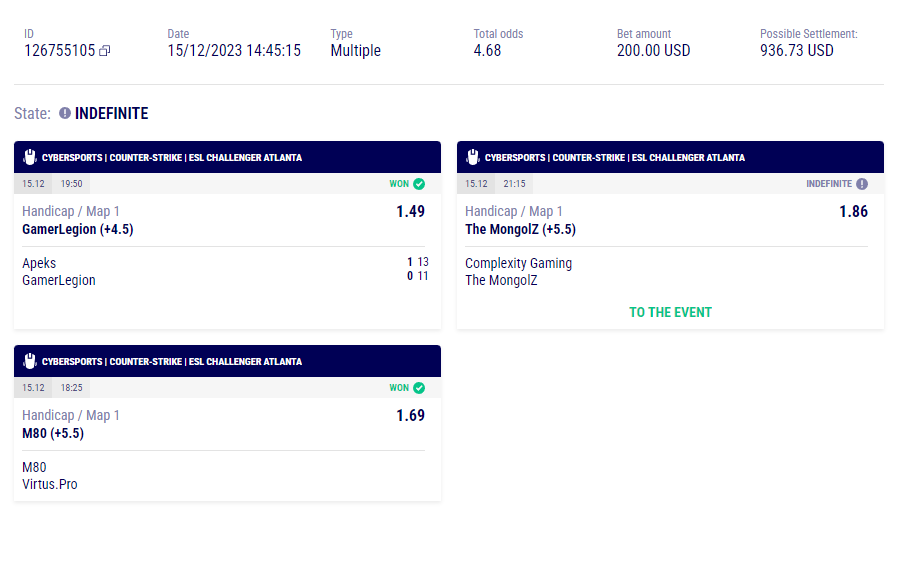Click M80 (+5.5) handicap selection
Viewport: 903px width, 585px height.
53,433
